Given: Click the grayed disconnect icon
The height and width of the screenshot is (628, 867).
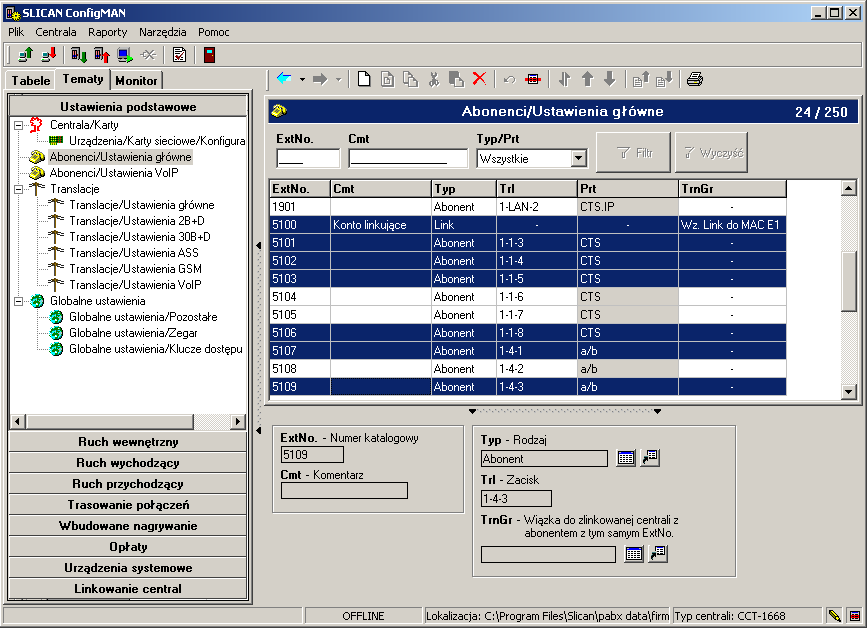Looking at the screenshot, I should point(148,55).
